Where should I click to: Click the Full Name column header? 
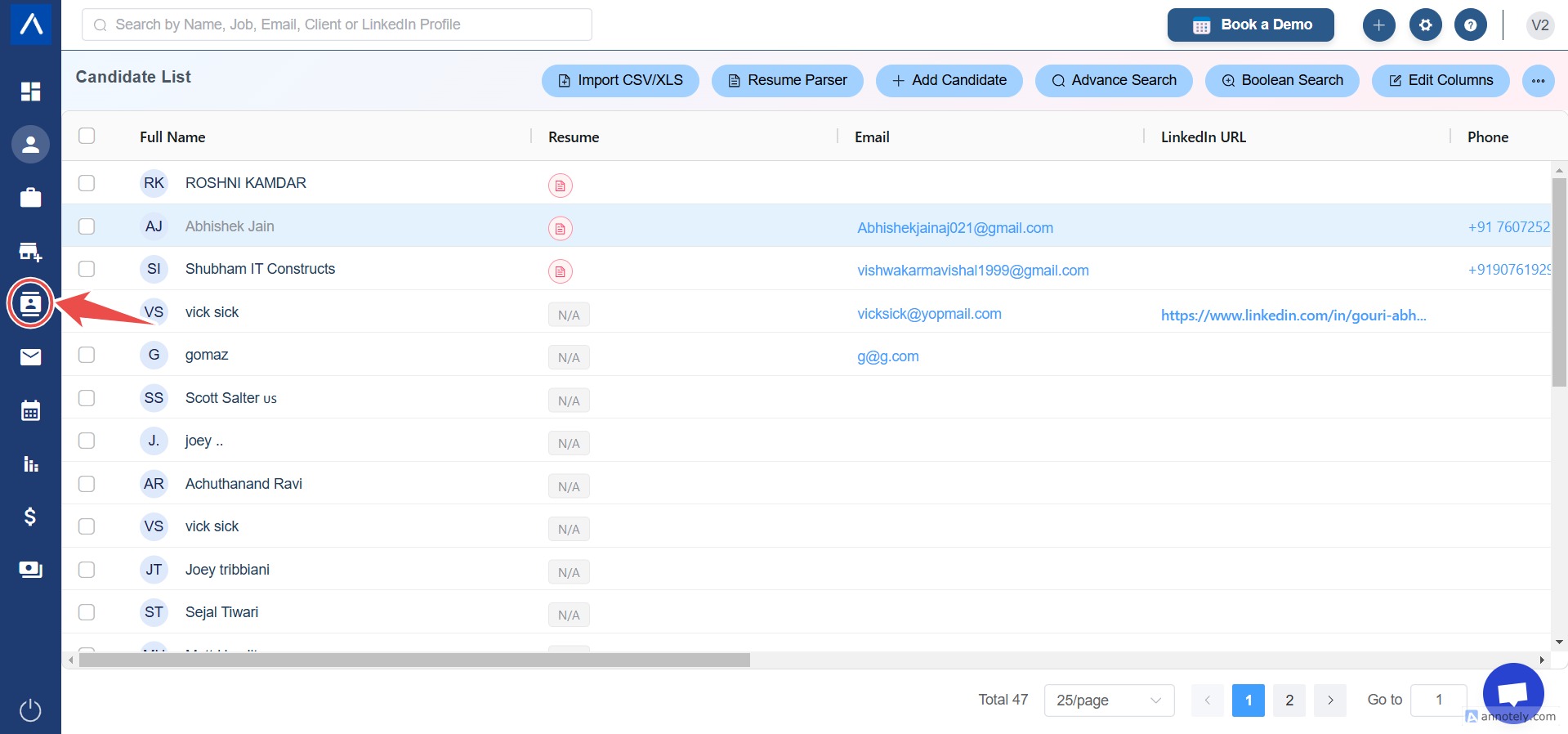pyautogui.click(x=172, y=137)
